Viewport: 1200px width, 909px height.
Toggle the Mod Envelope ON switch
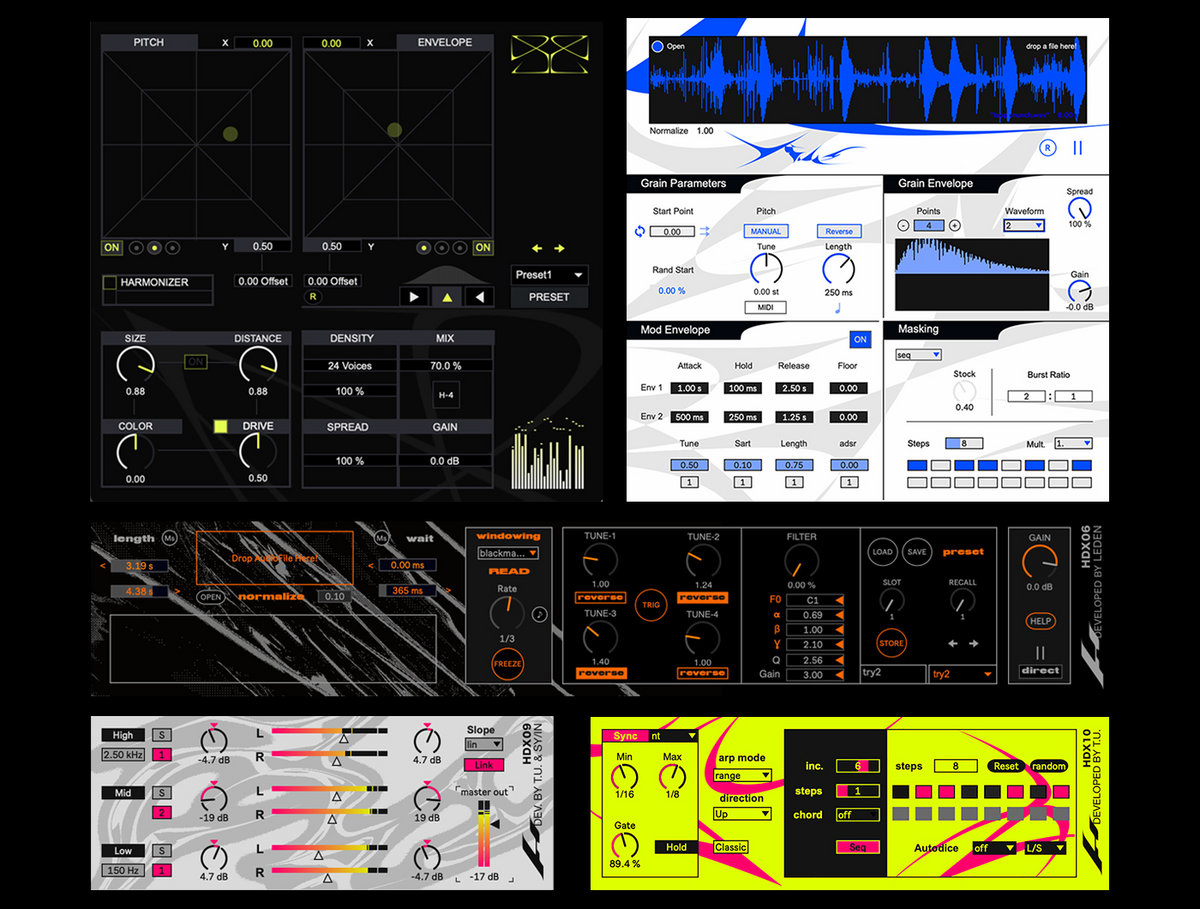859,339
